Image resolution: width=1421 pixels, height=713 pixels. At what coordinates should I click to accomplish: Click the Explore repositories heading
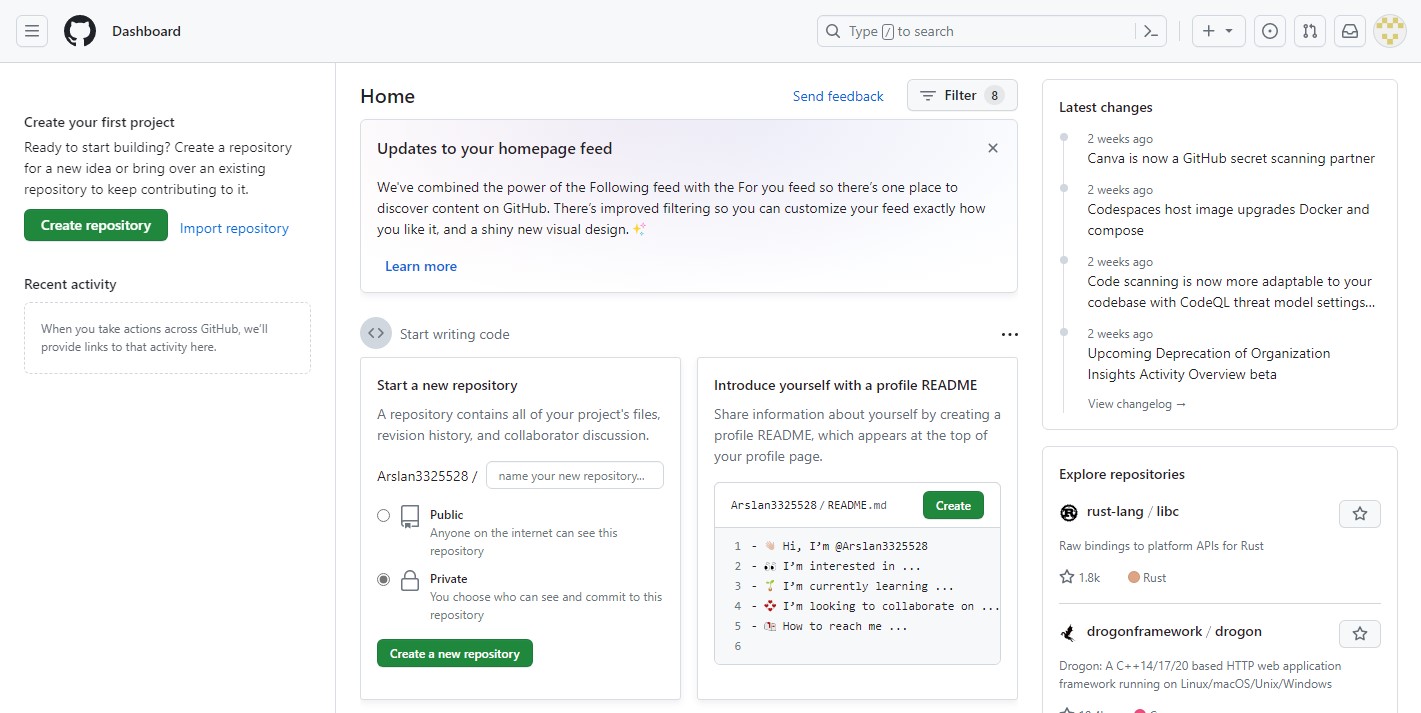click(1122, 474)
